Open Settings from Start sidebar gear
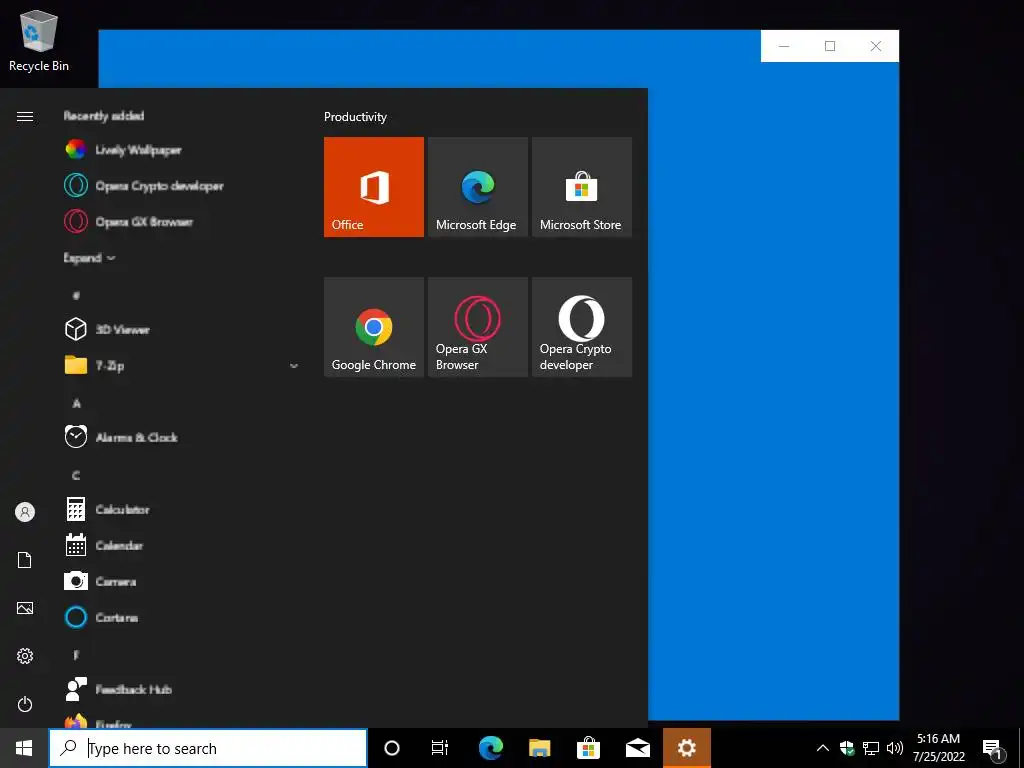1024x768 pixels. click(x=25, y=656)
